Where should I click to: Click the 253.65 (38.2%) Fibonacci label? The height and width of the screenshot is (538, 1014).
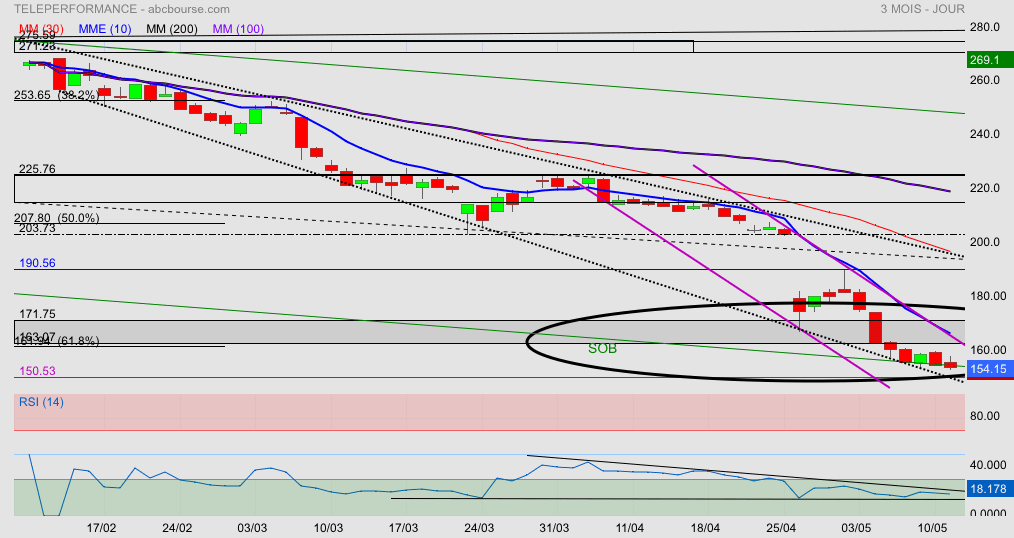tap(57, 95)
